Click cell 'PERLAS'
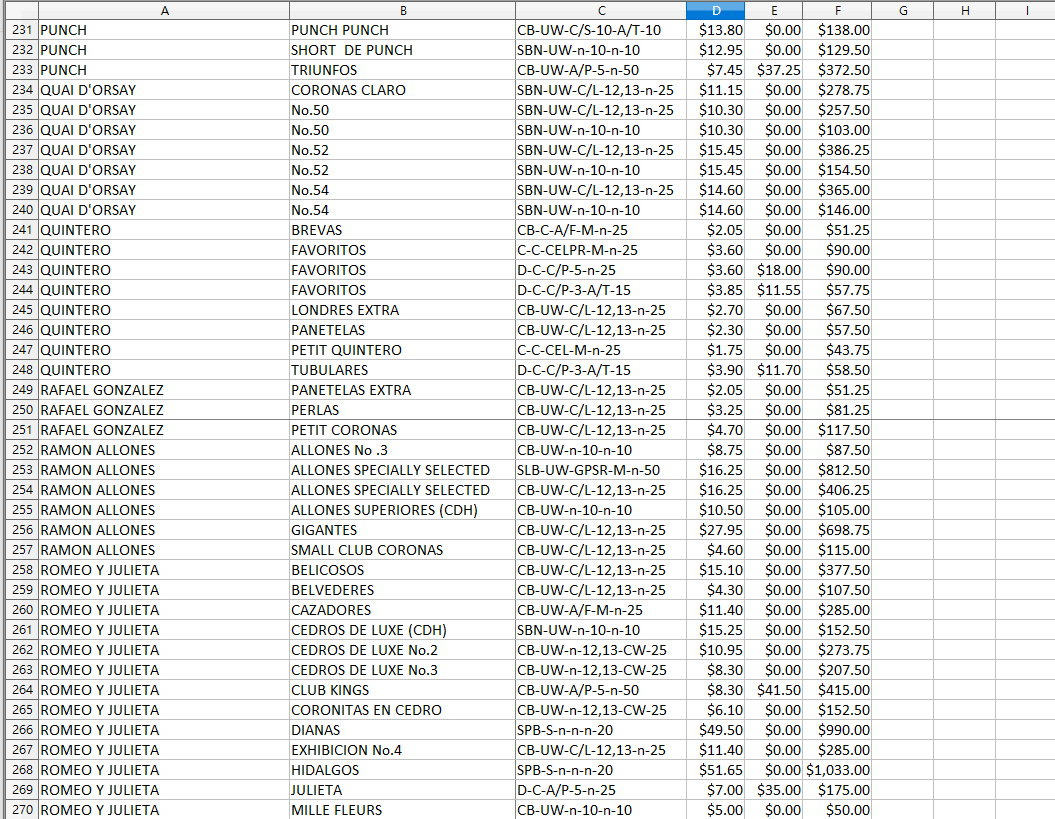The width and height of the screenshot is (1055, 819). pos(402,410)
